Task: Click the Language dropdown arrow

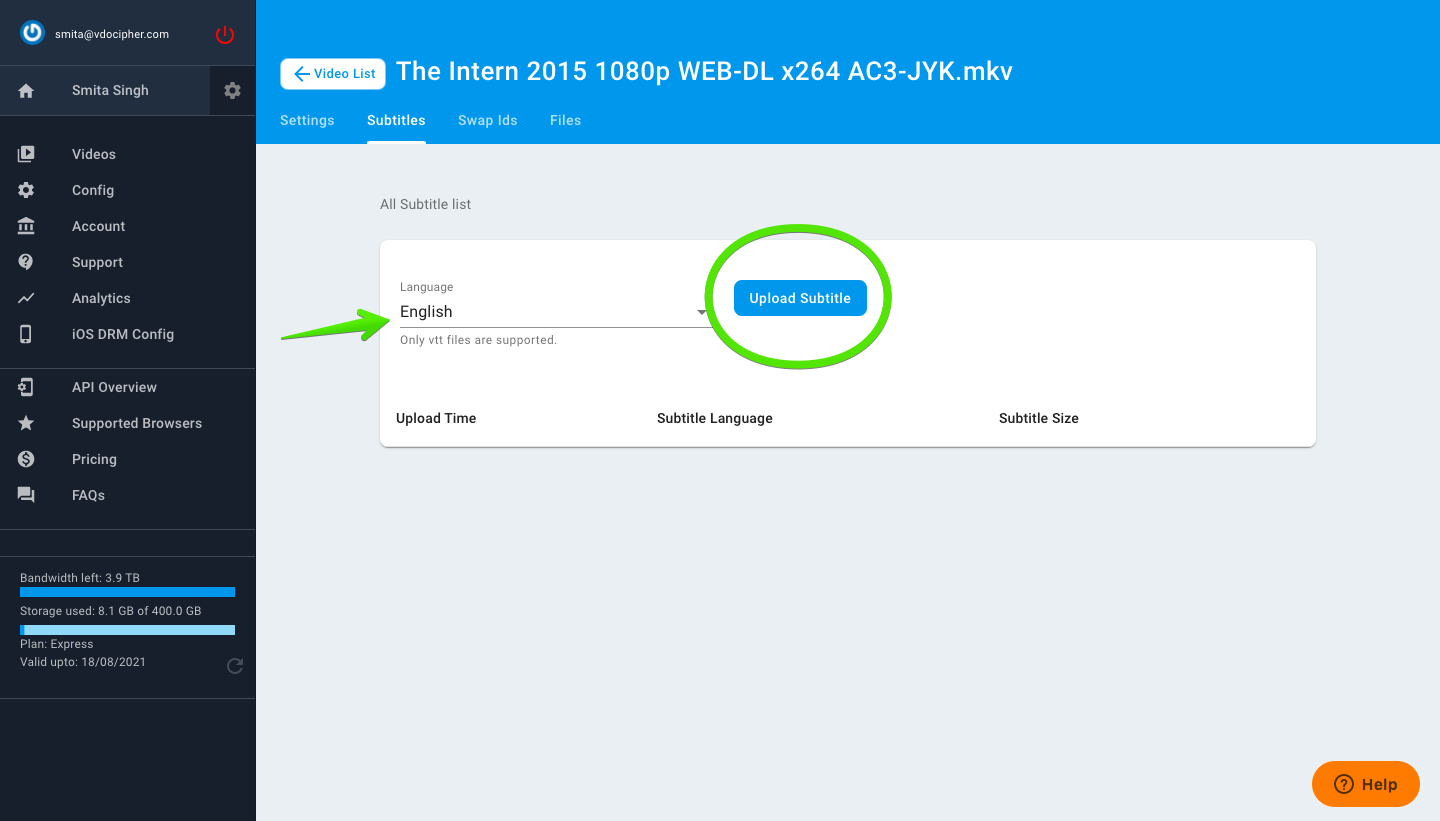Action: [x=702, y=312]
